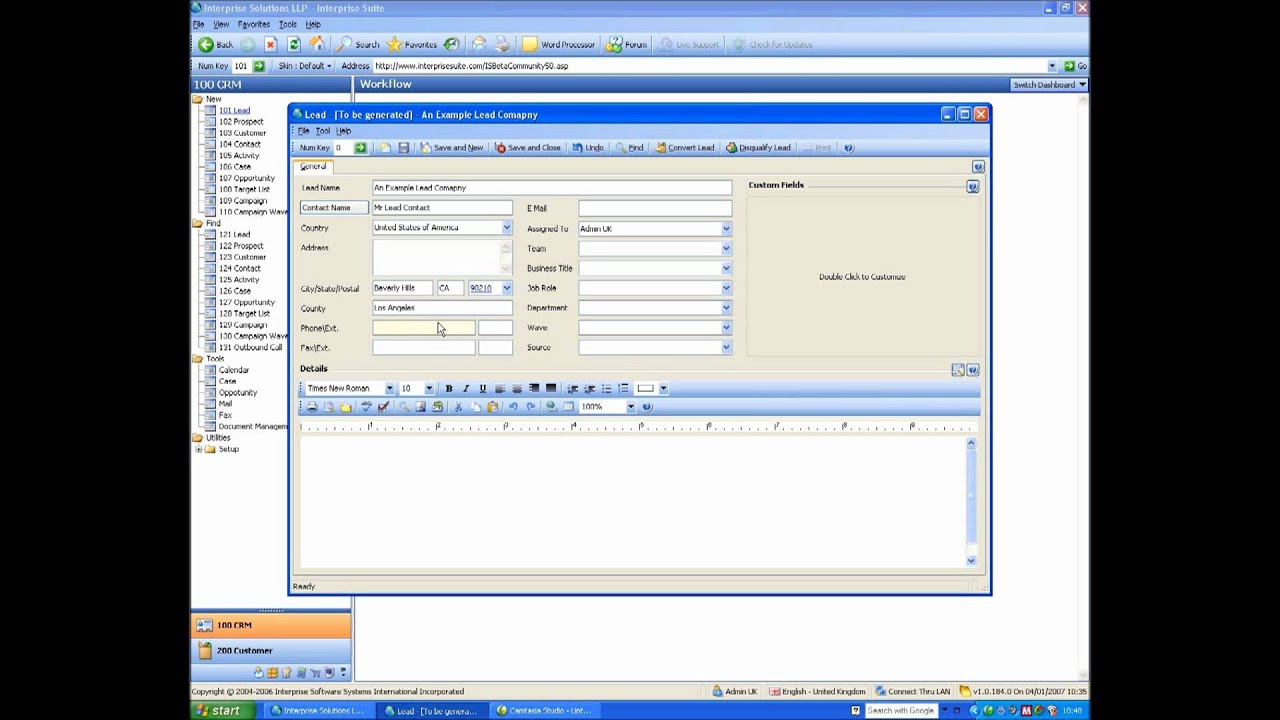Open 102 Prospect under New in sidebar
This screenshot has height=720, width=1280.
tap(241, 122)
